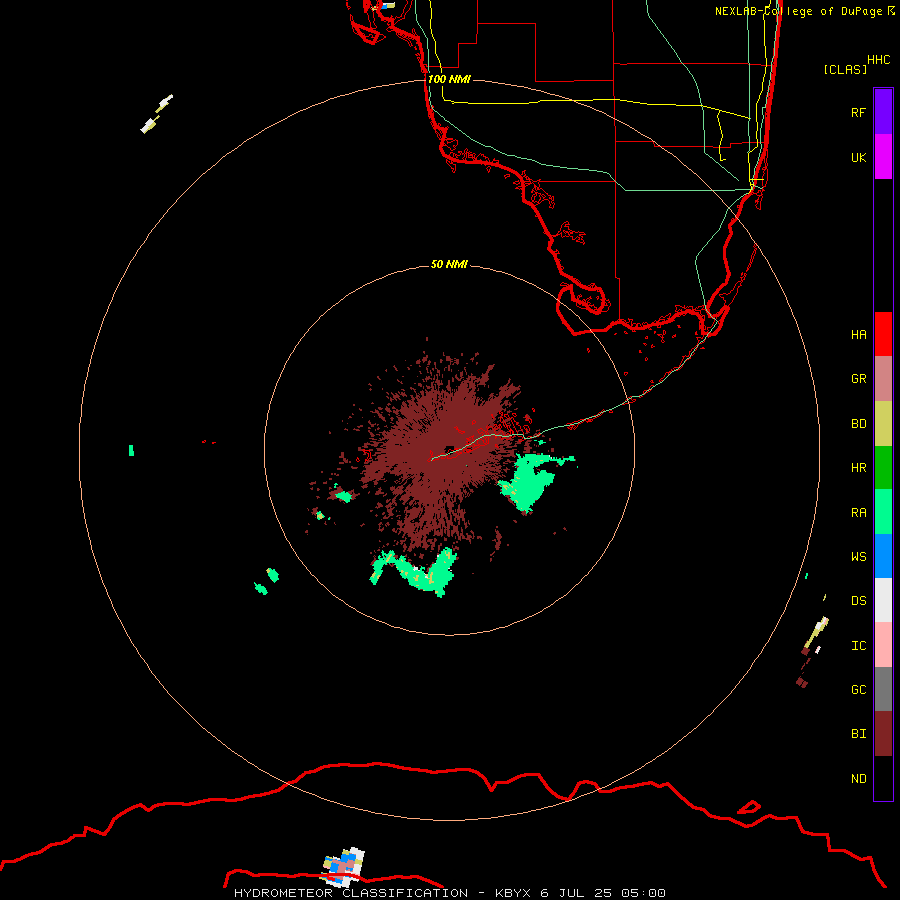Click the HYDROMETEOR CLASSIFICATION title text
The image size is (900, 900).
[351, 893]
